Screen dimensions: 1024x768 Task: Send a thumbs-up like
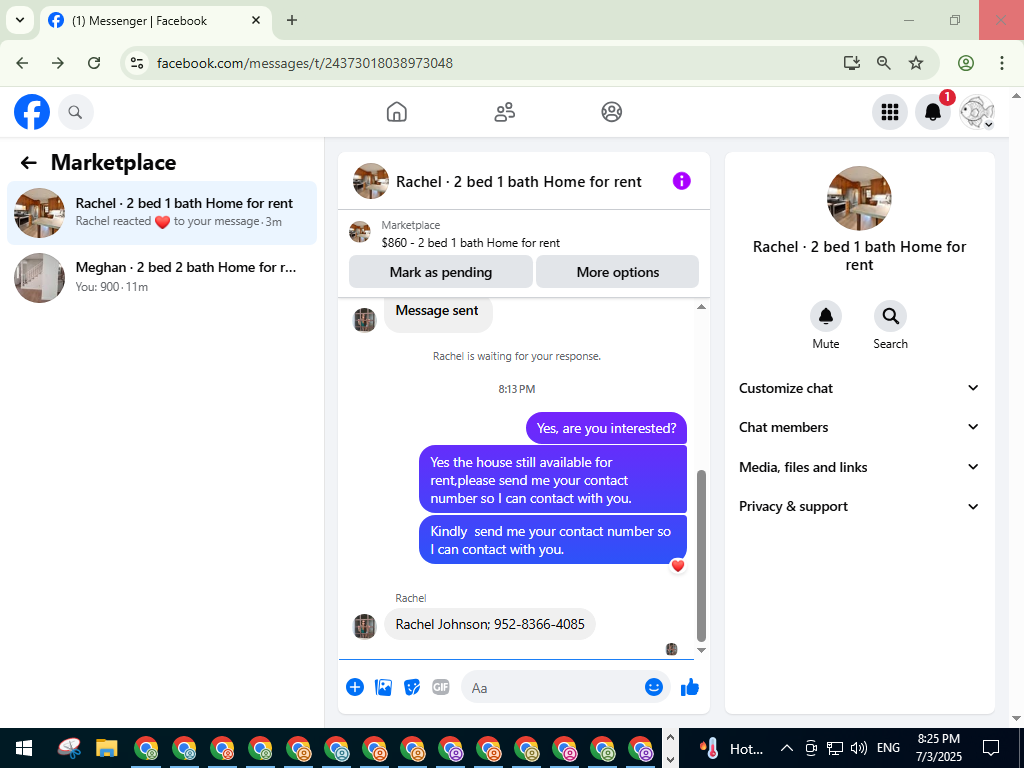click(690, 687)
